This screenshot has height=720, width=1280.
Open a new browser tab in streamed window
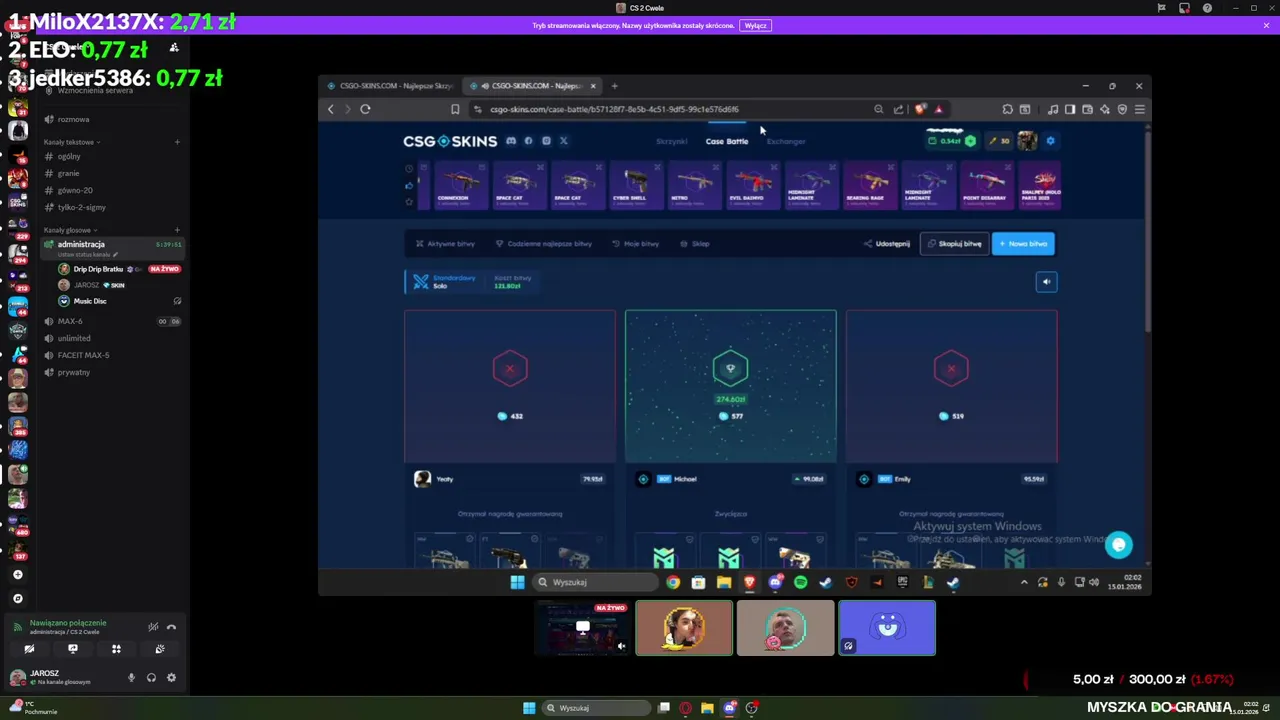pyautogui.click(x=614, y=86)
